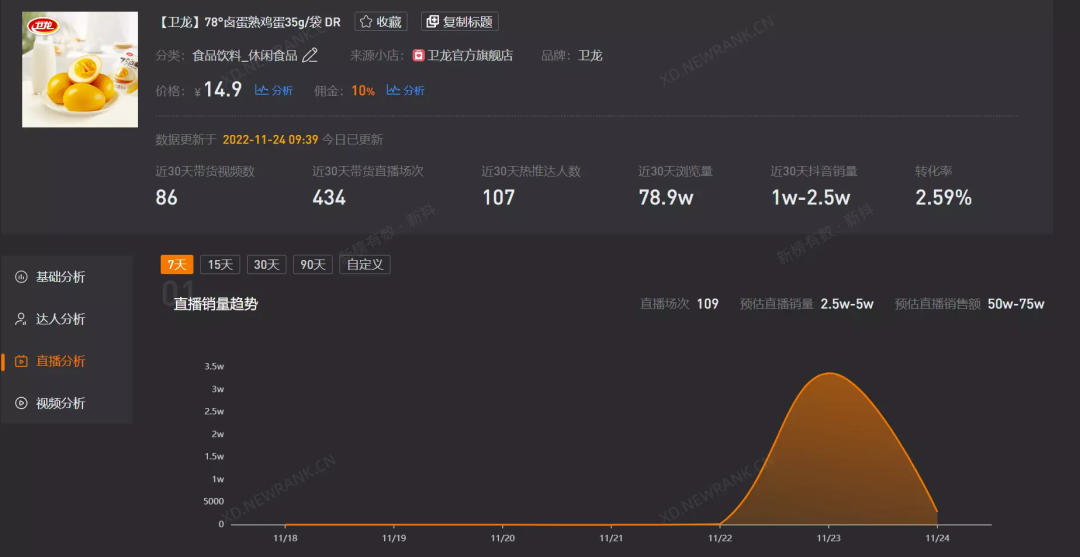Open commission 分析 chart link
Image resolution: width=1080 pixels, height=557 pixels.
(406, 90)
